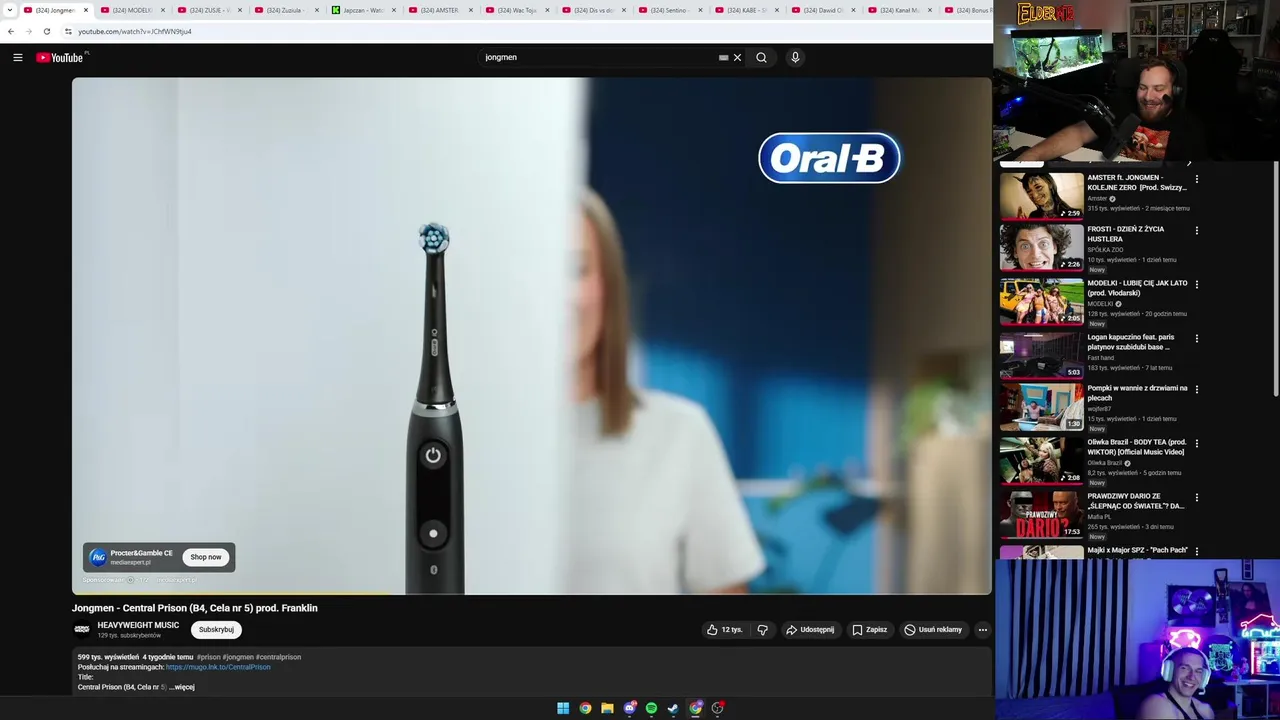
Task: Open the on-screen keyboard in search box
Action: tap(723, 57)
